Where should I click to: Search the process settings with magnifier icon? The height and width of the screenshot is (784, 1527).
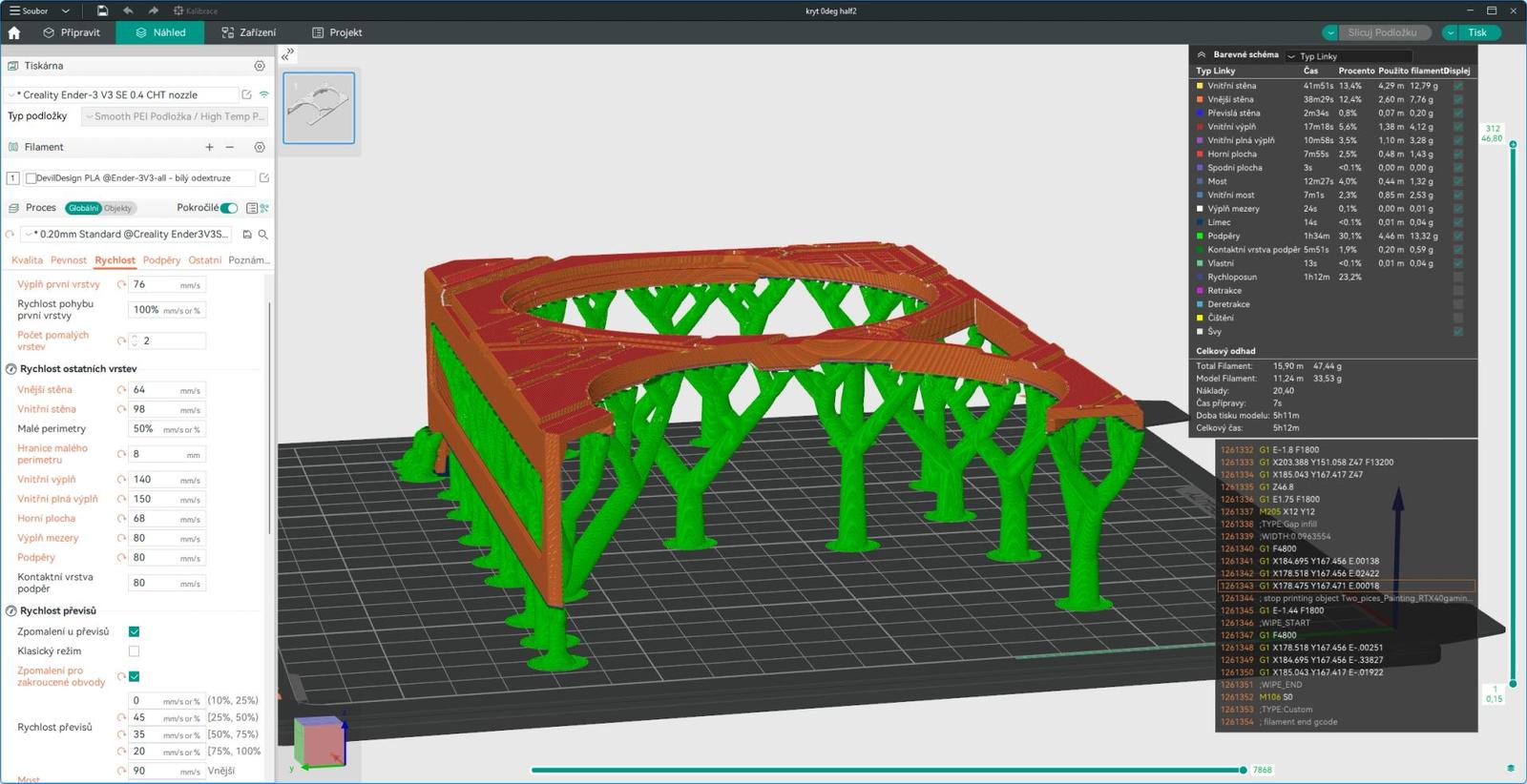263,234
